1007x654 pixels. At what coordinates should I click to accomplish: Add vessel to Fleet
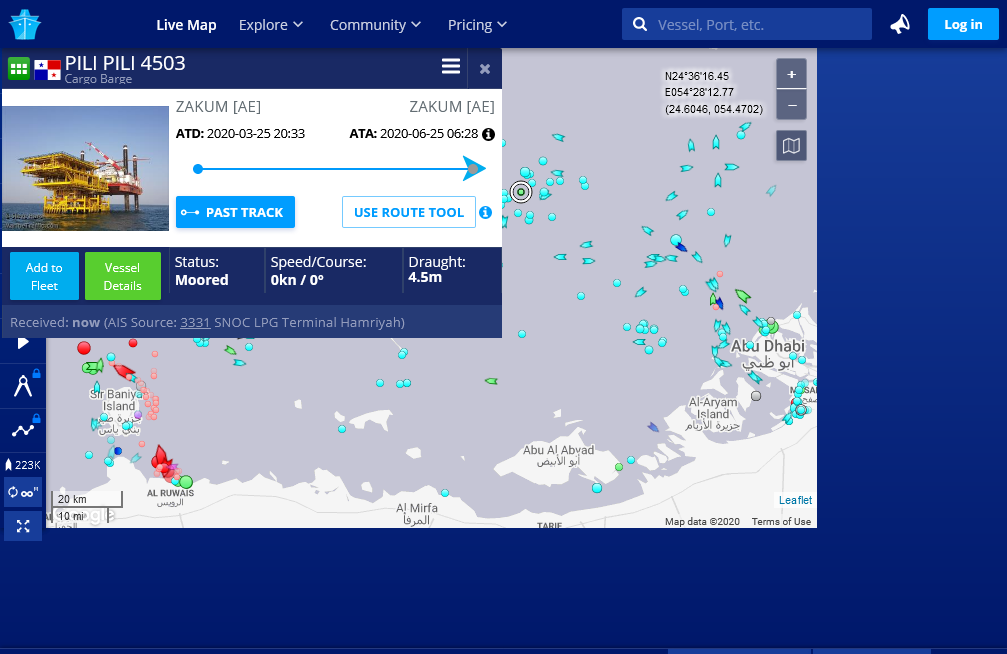pyautogui.click(x=44, y=276)
